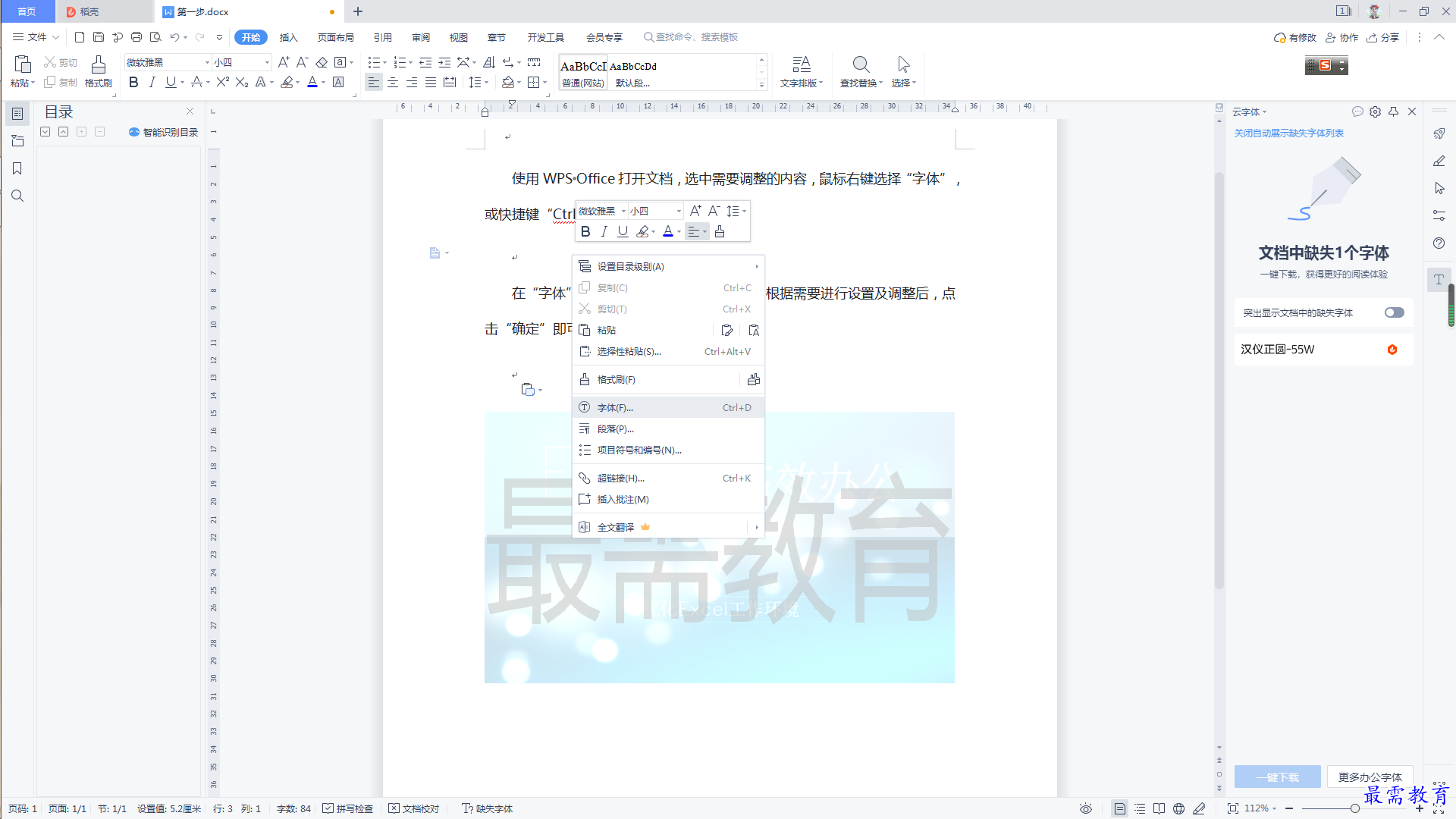Open the 页面布局 ribbon tab
This screenshot has width=1456, height=819.
335,37
